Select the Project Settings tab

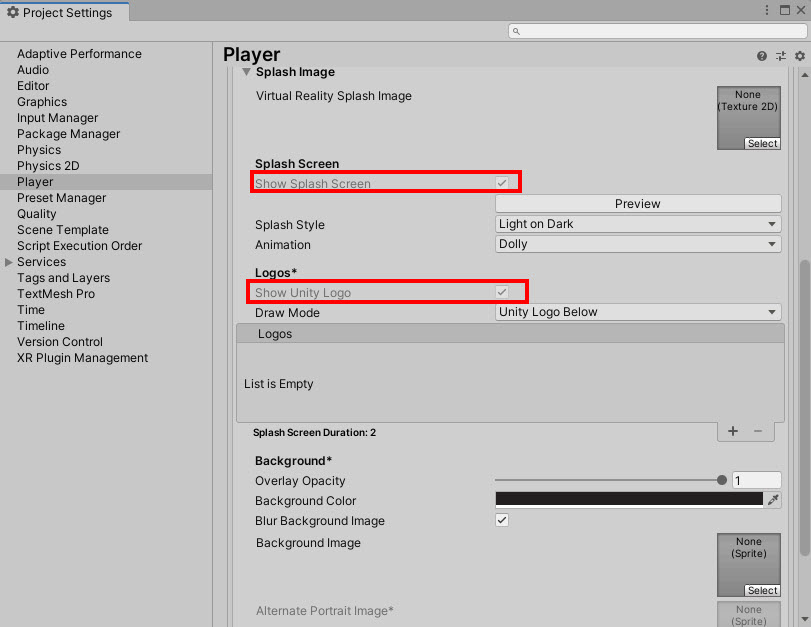(65, 12)
